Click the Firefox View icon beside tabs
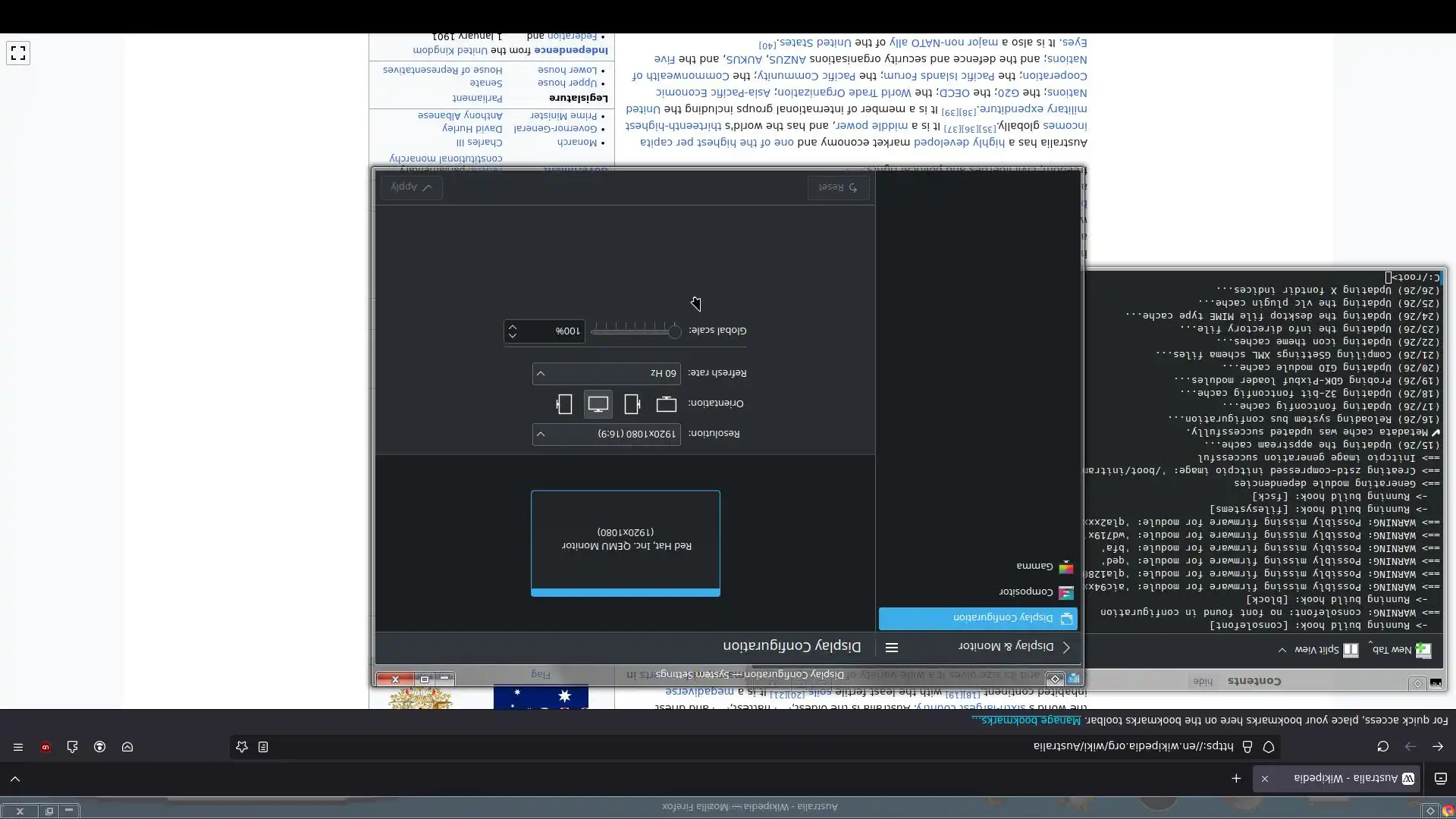Image resolution: width=1456 pixels, height=819 pixels. (x=1440, y=778)
